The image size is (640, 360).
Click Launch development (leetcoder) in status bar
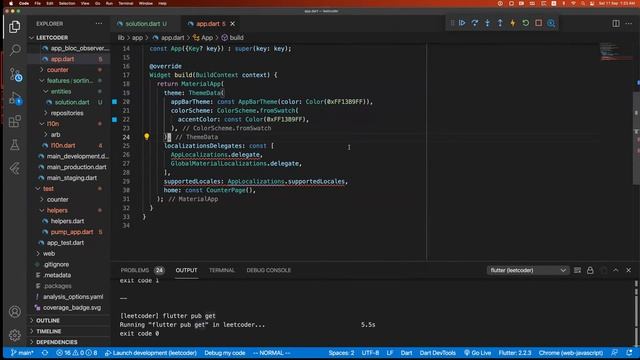(151, 353)
